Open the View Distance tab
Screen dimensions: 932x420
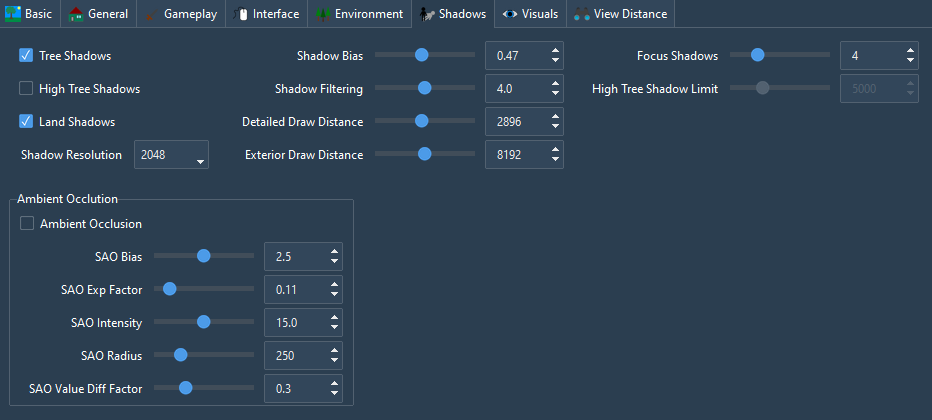[621, 14]
